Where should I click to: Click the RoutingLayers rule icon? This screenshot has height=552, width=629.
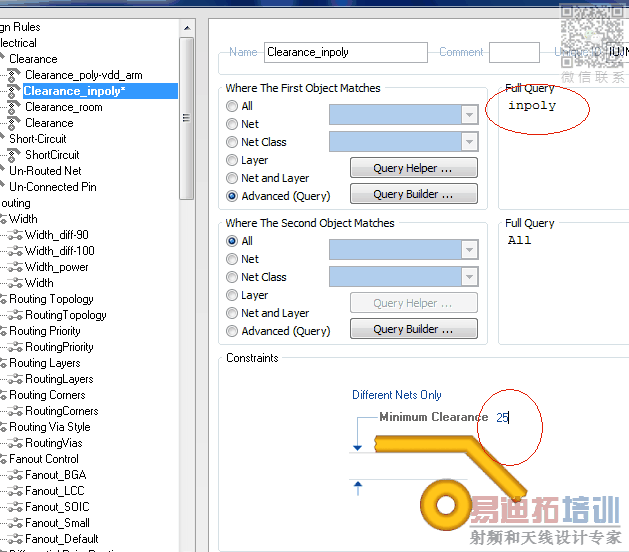tap(15, 379)
